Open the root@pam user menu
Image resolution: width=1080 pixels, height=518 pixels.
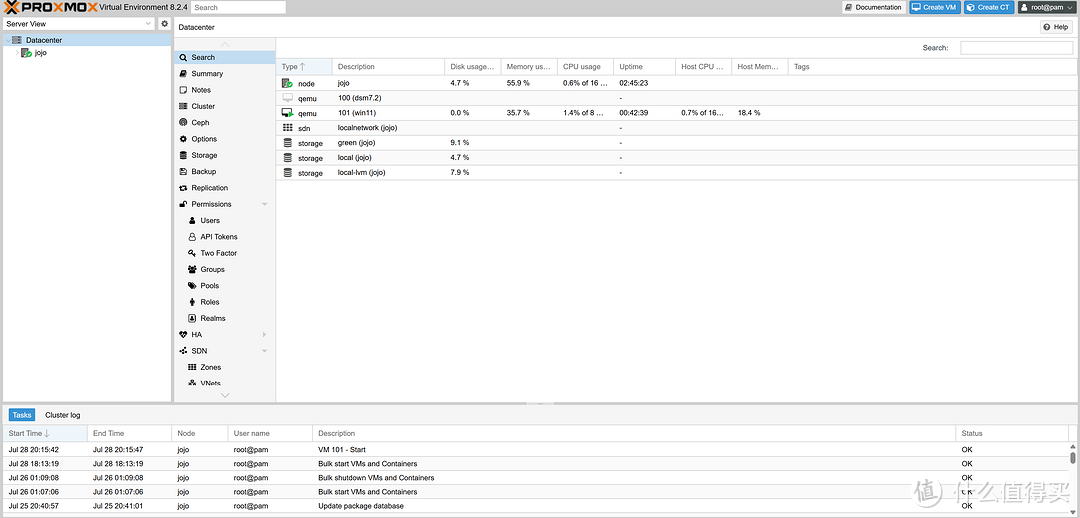click(1046, 7)
